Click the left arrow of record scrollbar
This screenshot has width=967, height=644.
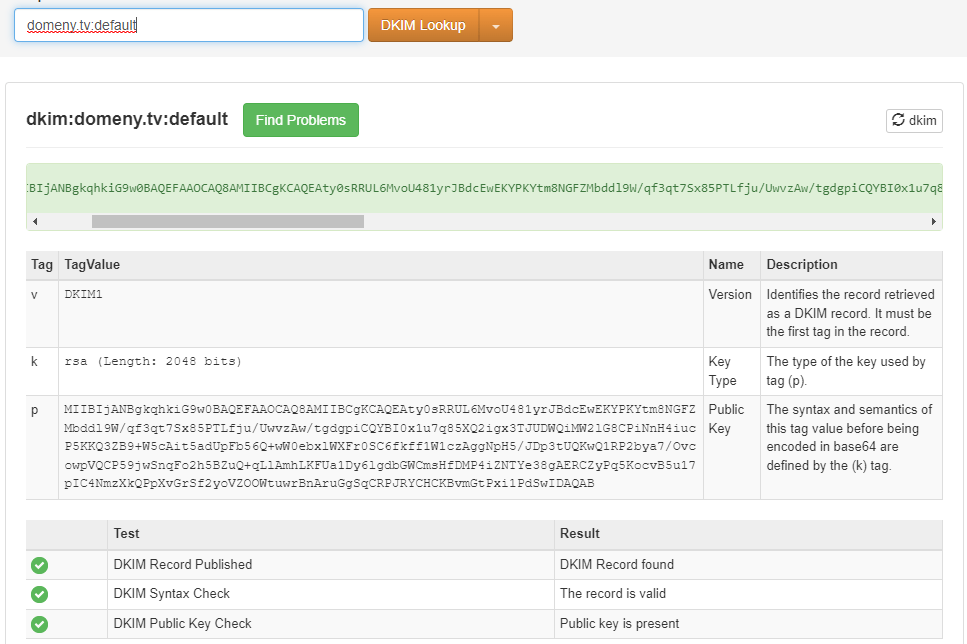(x=35, y=221)
